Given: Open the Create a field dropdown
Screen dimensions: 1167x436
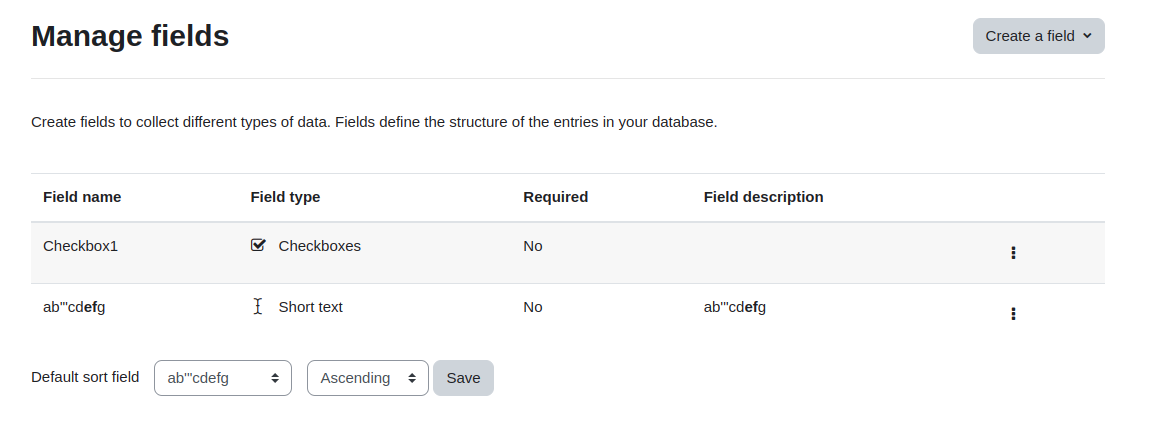Looking at the screenshot, I should [1038, 36].
